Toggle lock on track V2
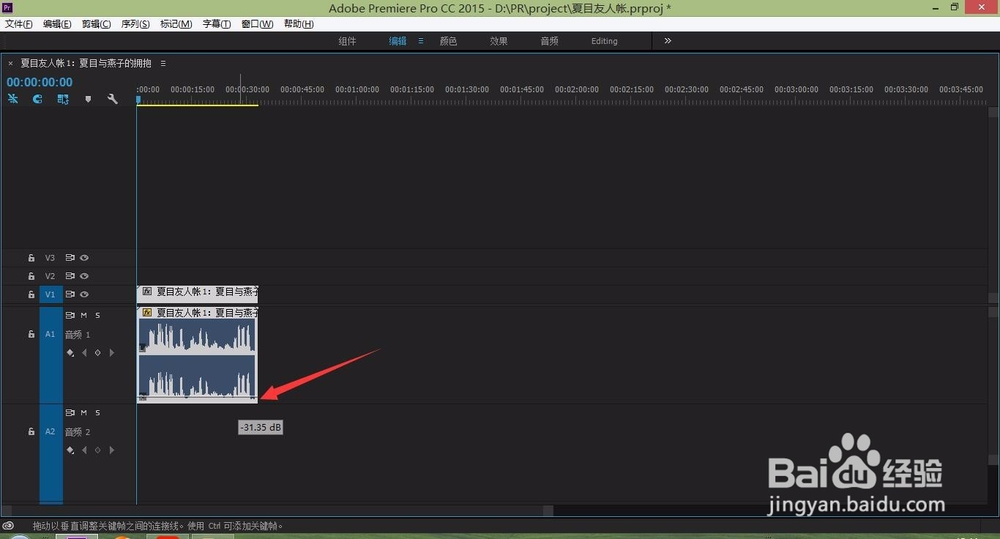Viewport: 1000px width, 539px height. coord(31,276)
